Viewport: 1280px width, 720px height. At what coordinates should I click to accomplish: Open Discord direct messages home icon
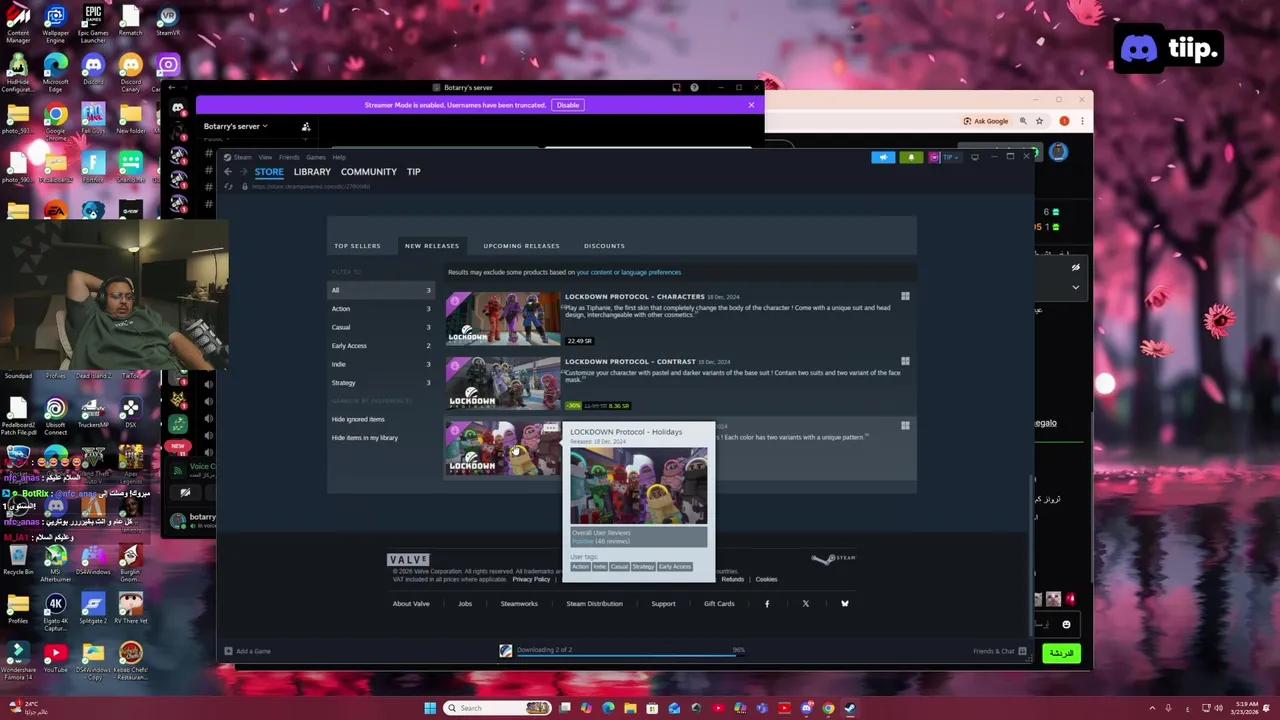click(x=178, y=108)
